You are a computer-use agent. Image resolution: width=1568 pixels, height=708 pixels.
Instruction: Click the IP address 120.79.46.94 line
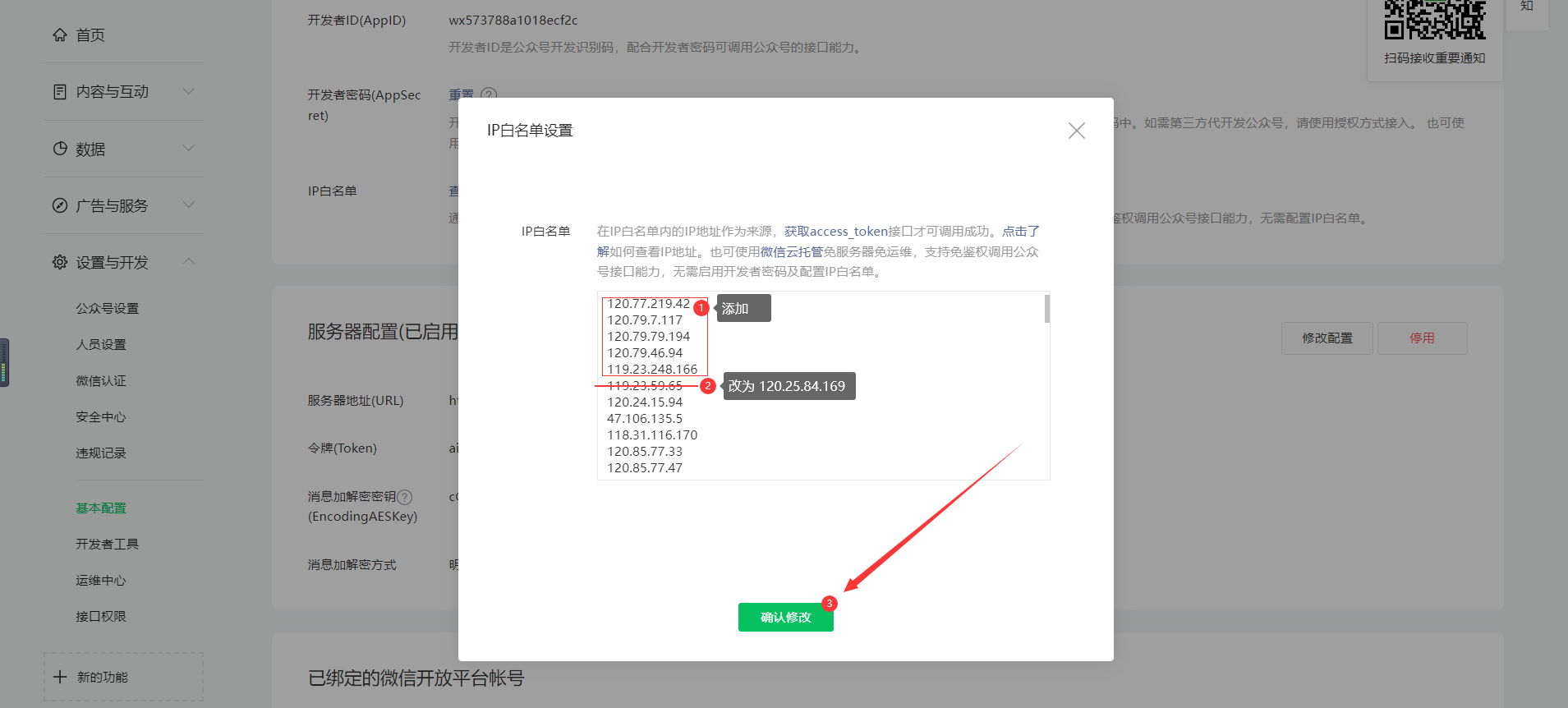645,353
